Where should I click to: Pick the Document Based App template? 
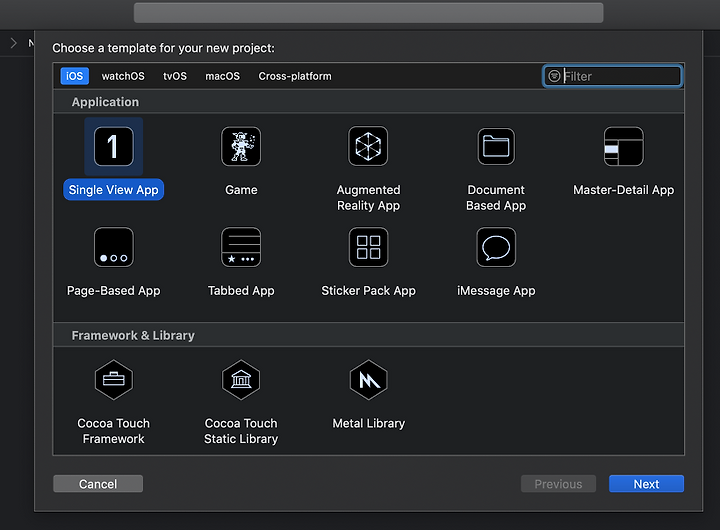(496, 147)
